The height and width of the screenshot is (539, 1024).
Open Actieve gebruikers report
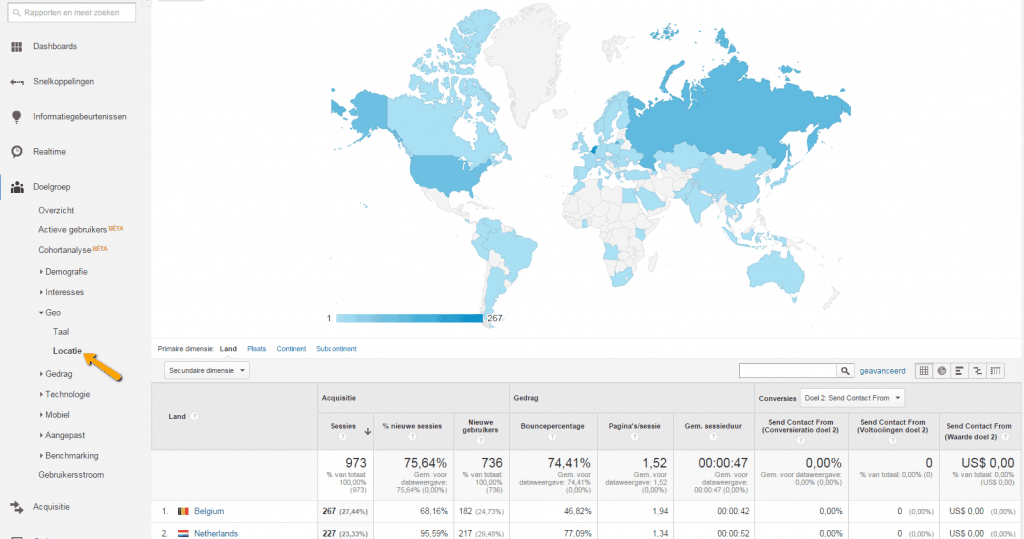click(72, 230)
